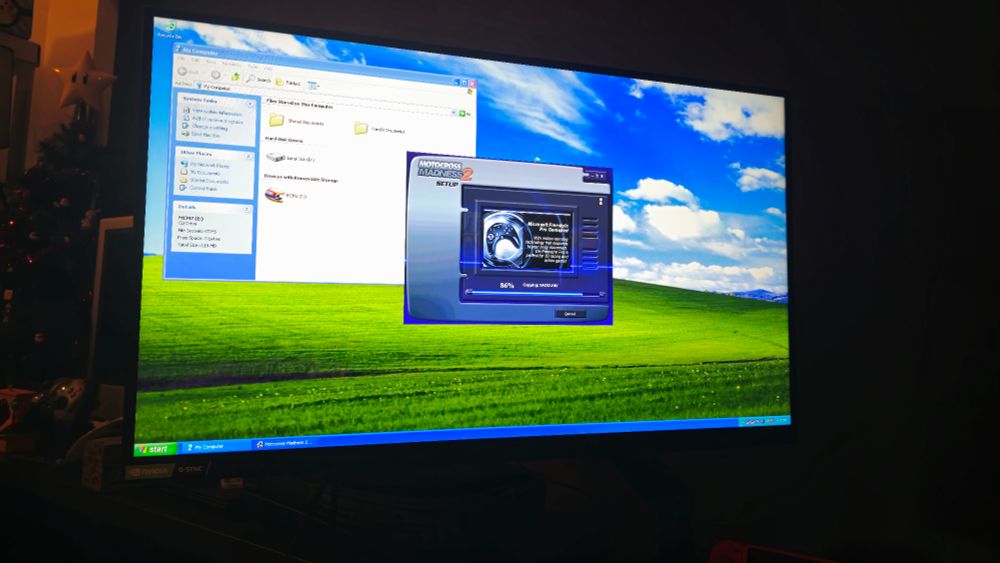Open My Documents in Other Places

pyautogui.click(x=200, y=172)
